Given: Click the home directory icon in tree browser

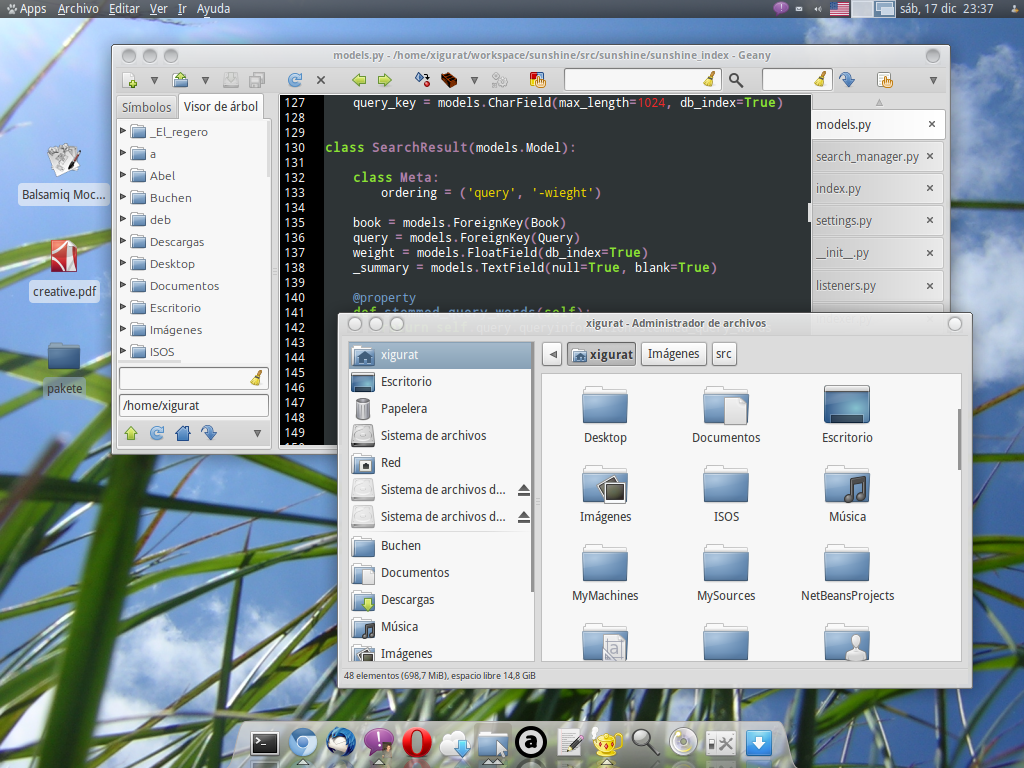Looking at the screenshot, I should pyautogui.click(x=183, y=433).
